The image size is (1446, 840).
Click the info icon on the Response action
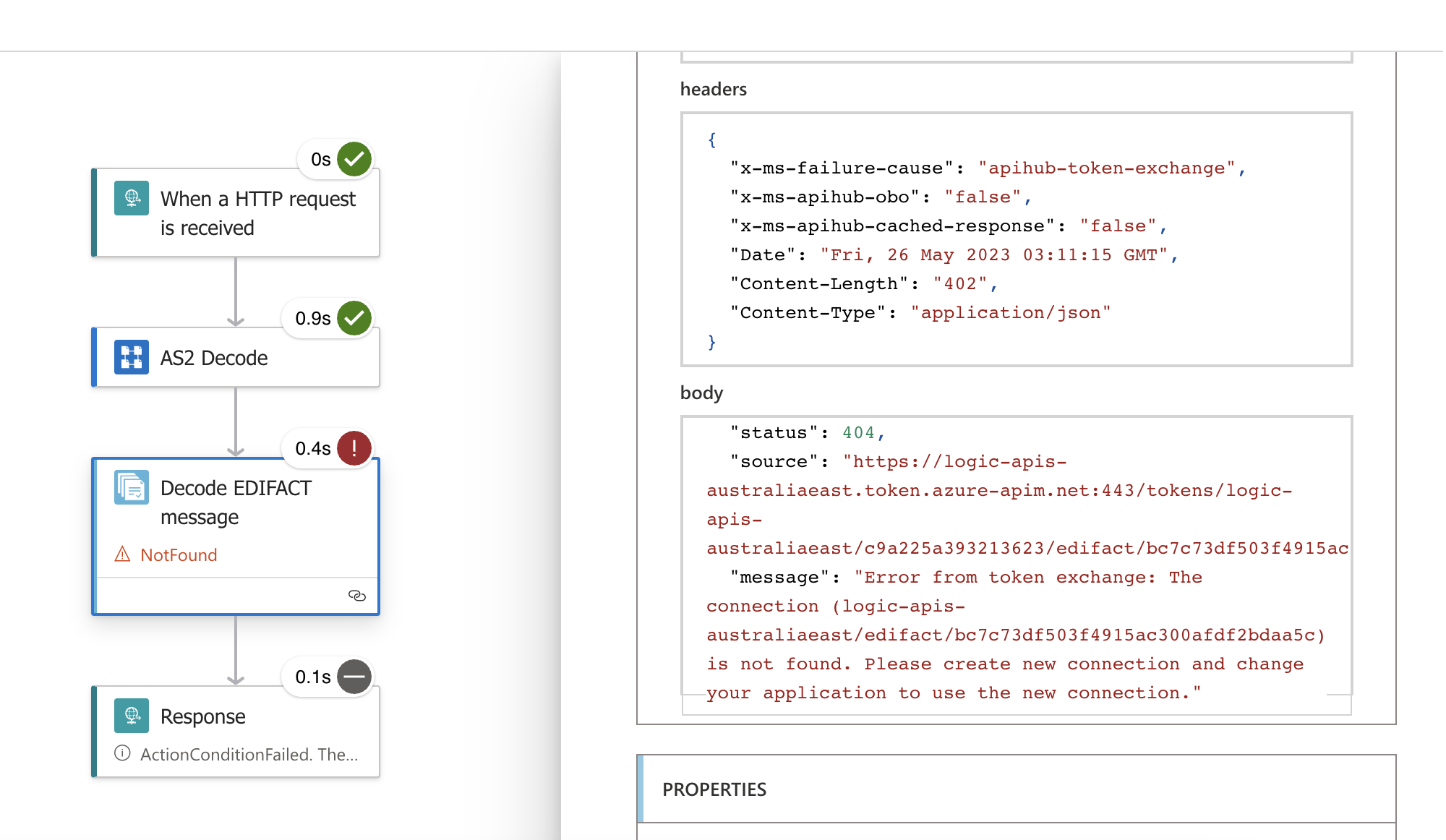[123, 754]
